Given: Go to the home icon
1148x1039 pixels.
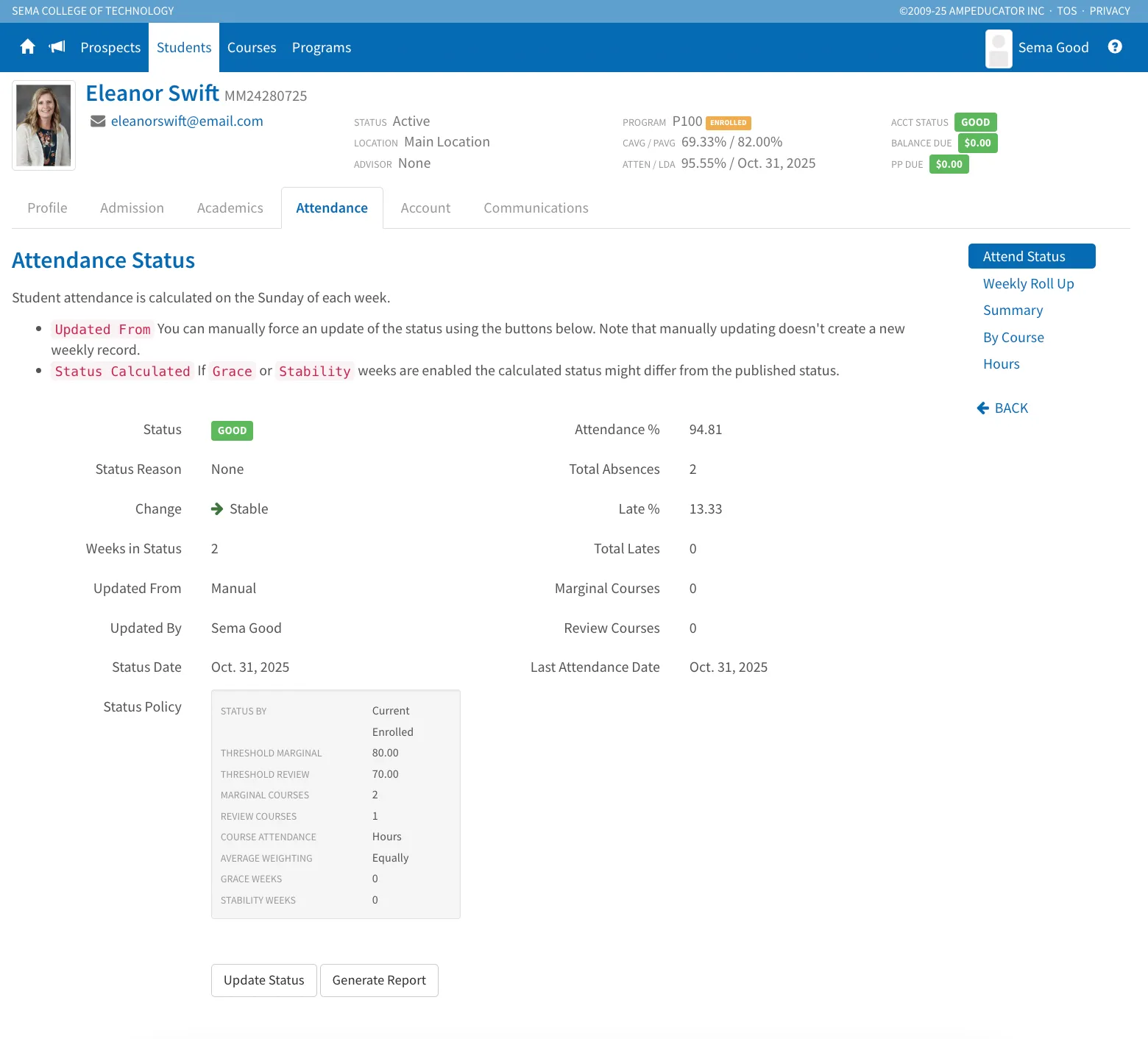Looking at the screenshot, I should tap(28, 47).
